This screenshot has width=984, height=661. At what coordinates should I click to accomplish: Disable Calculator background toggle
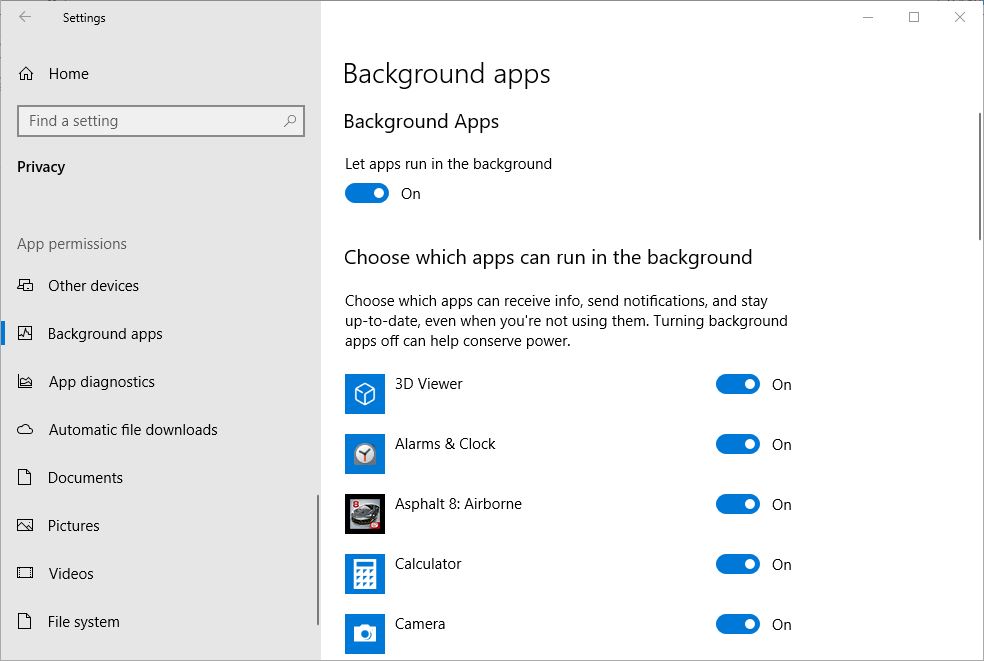coord(738,565)
